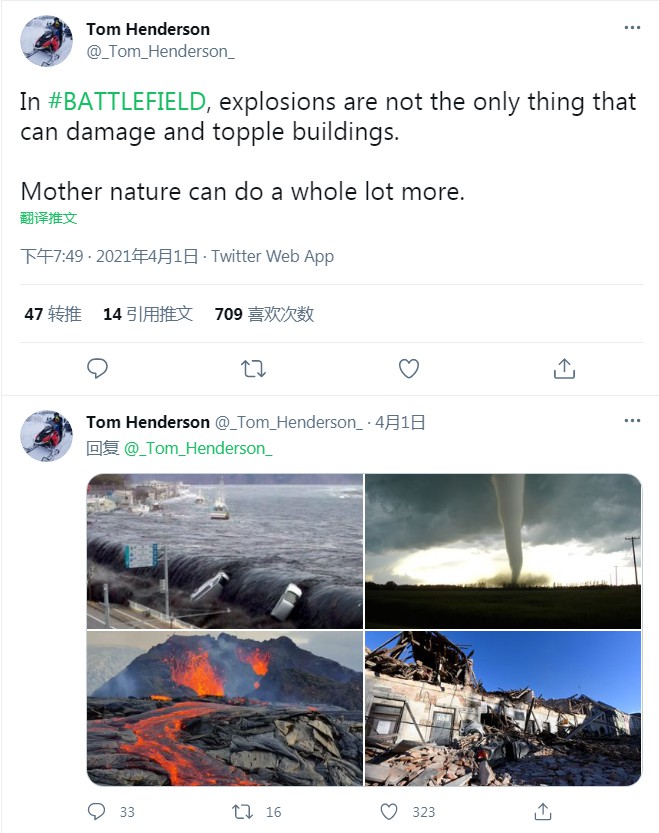Viewport: 659px width, 833px height.
Task: Like the main tweet with heart icon
Action: pyautogui.click(x=408, y=369)
